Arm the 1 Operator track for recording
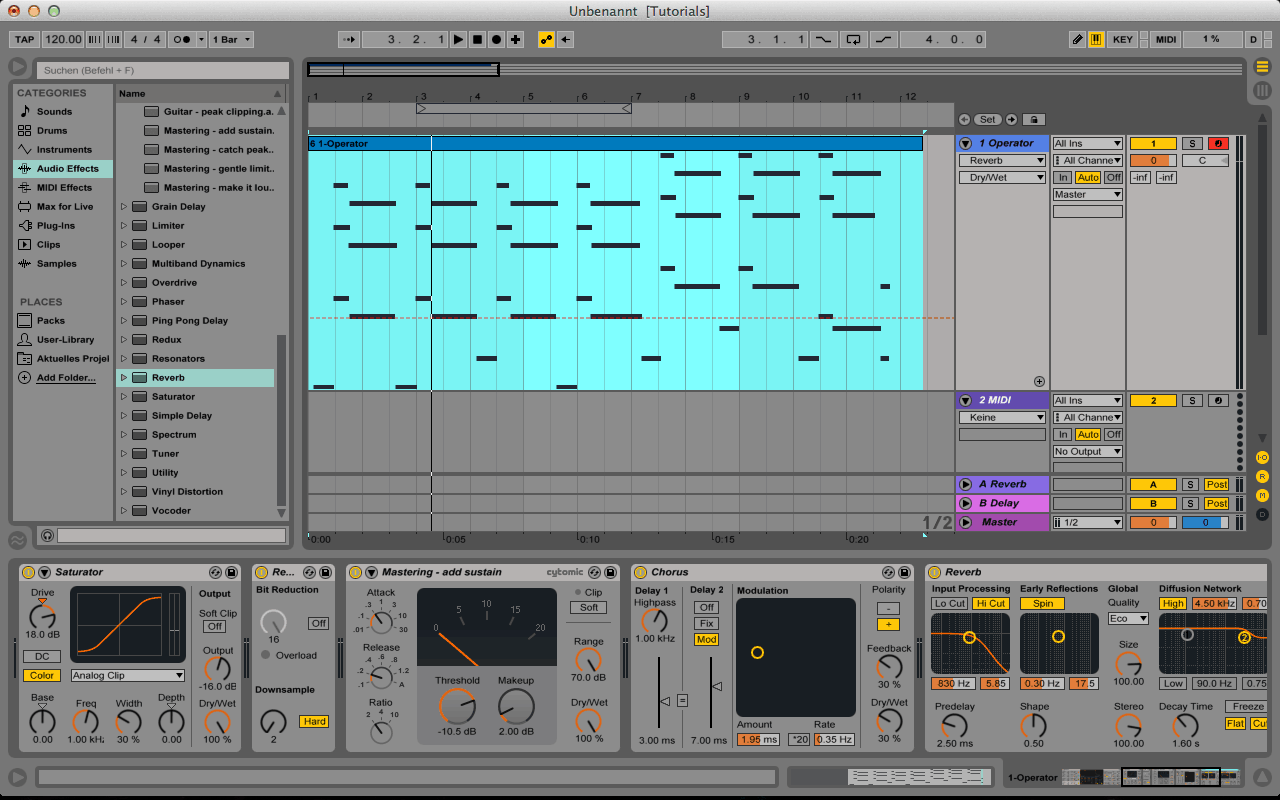The width and height of the screenshot is (1280, 800). (x=1217, y=144)
